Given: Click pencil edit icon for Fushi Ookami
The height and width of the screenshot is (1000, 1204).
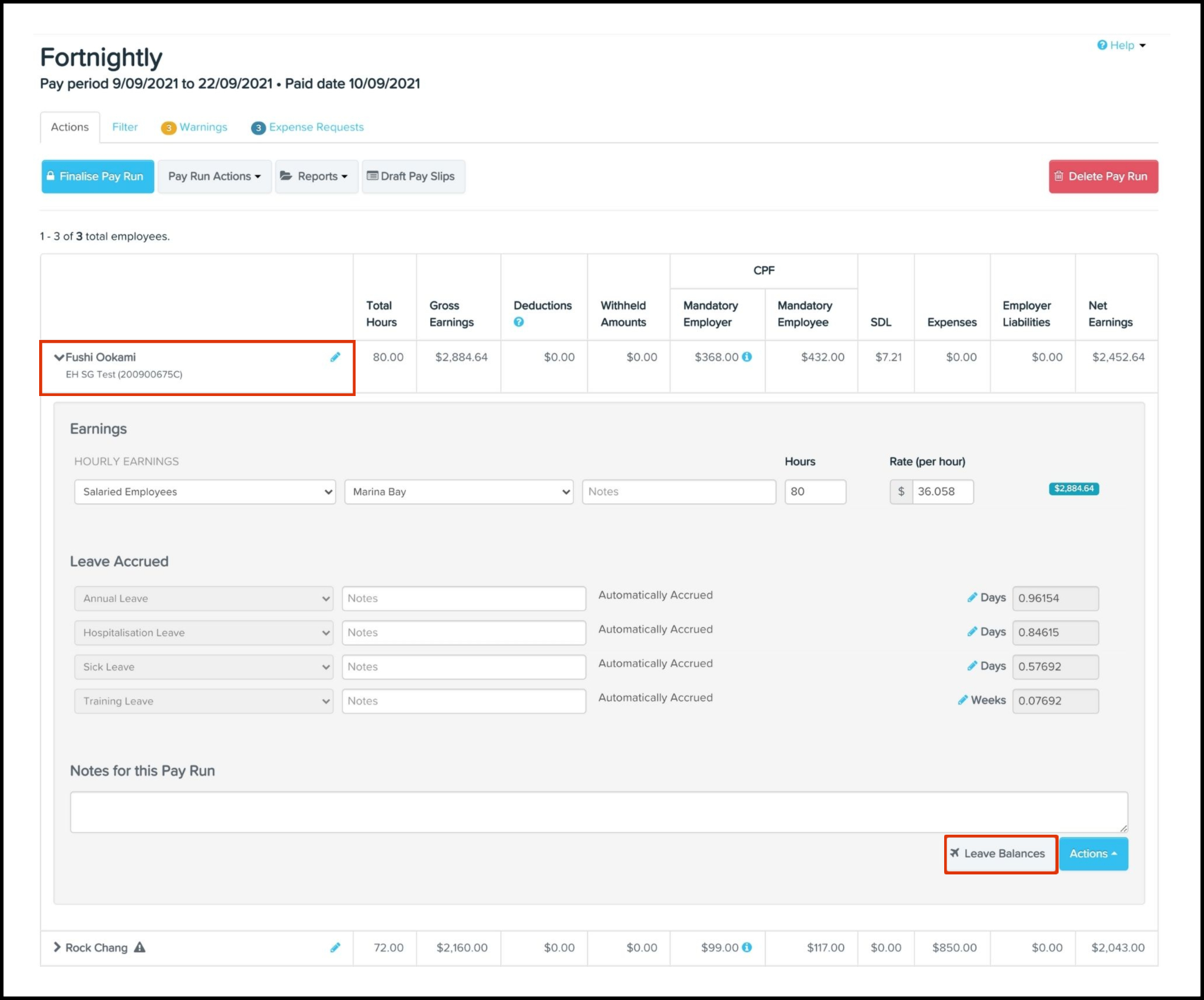Looking at the screenshot, I should pos(335,357).
